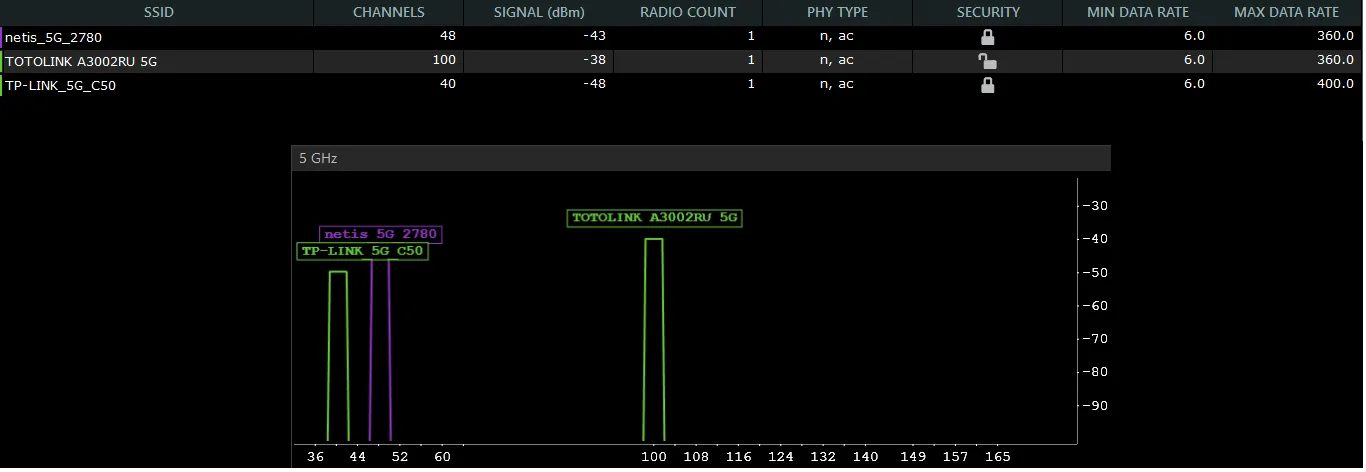Click channel value 100 in table
Image resolution: width=1366 pixels, height=472 pixels.
[x=443, y=60]
